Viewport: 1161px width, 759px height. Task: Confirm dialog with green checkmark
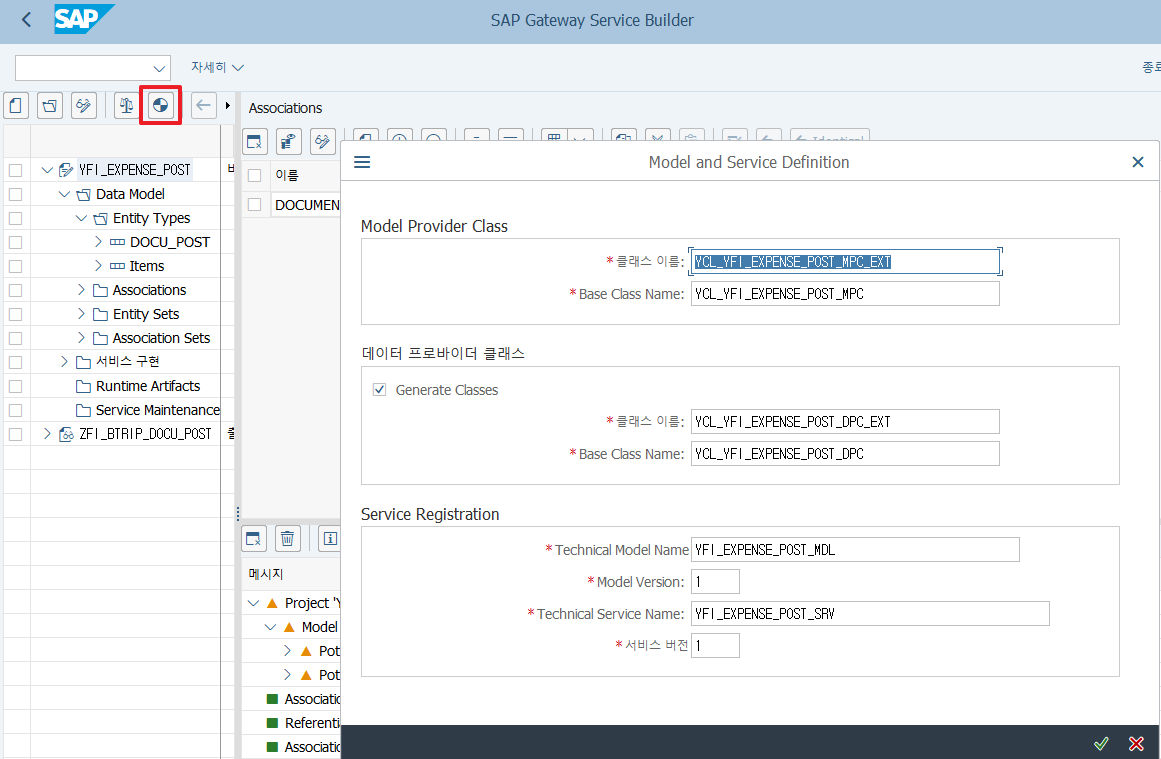pyautogui.click(x=1101, y=743)
